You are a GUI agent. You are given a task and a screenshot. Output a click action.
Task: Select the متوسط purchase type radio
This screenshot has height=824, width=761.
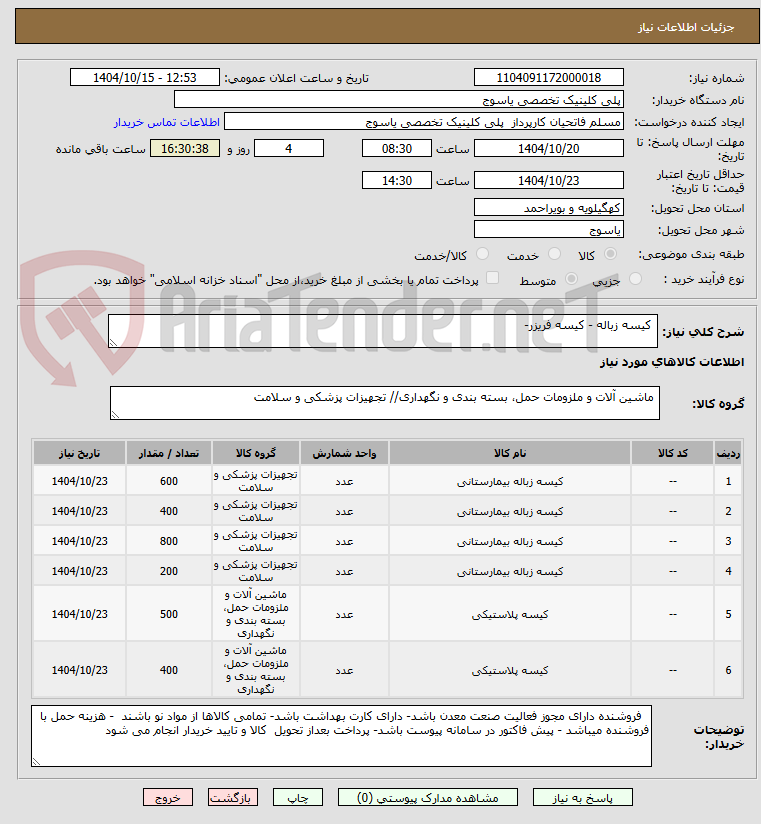[571, 279]
